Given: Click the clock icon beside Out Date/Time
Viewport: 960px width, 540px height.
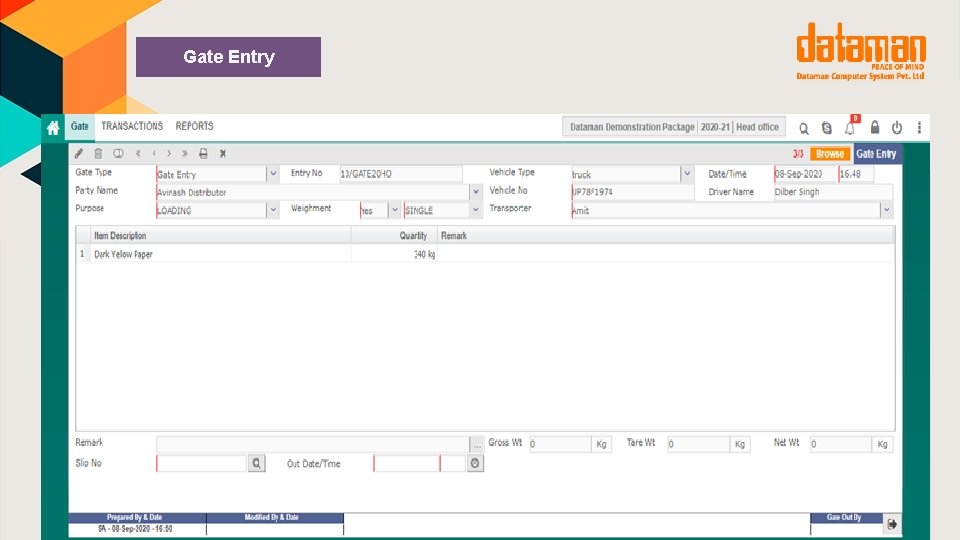Looking at the screenshot, I should pos(475,463).
